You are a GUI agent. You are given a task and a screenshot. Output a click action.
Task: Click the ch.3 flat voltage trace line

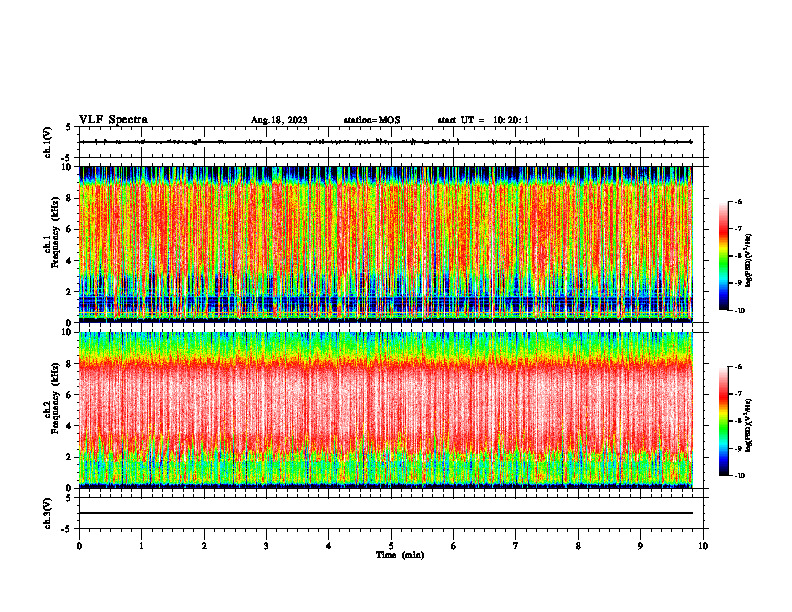point(386,513)
